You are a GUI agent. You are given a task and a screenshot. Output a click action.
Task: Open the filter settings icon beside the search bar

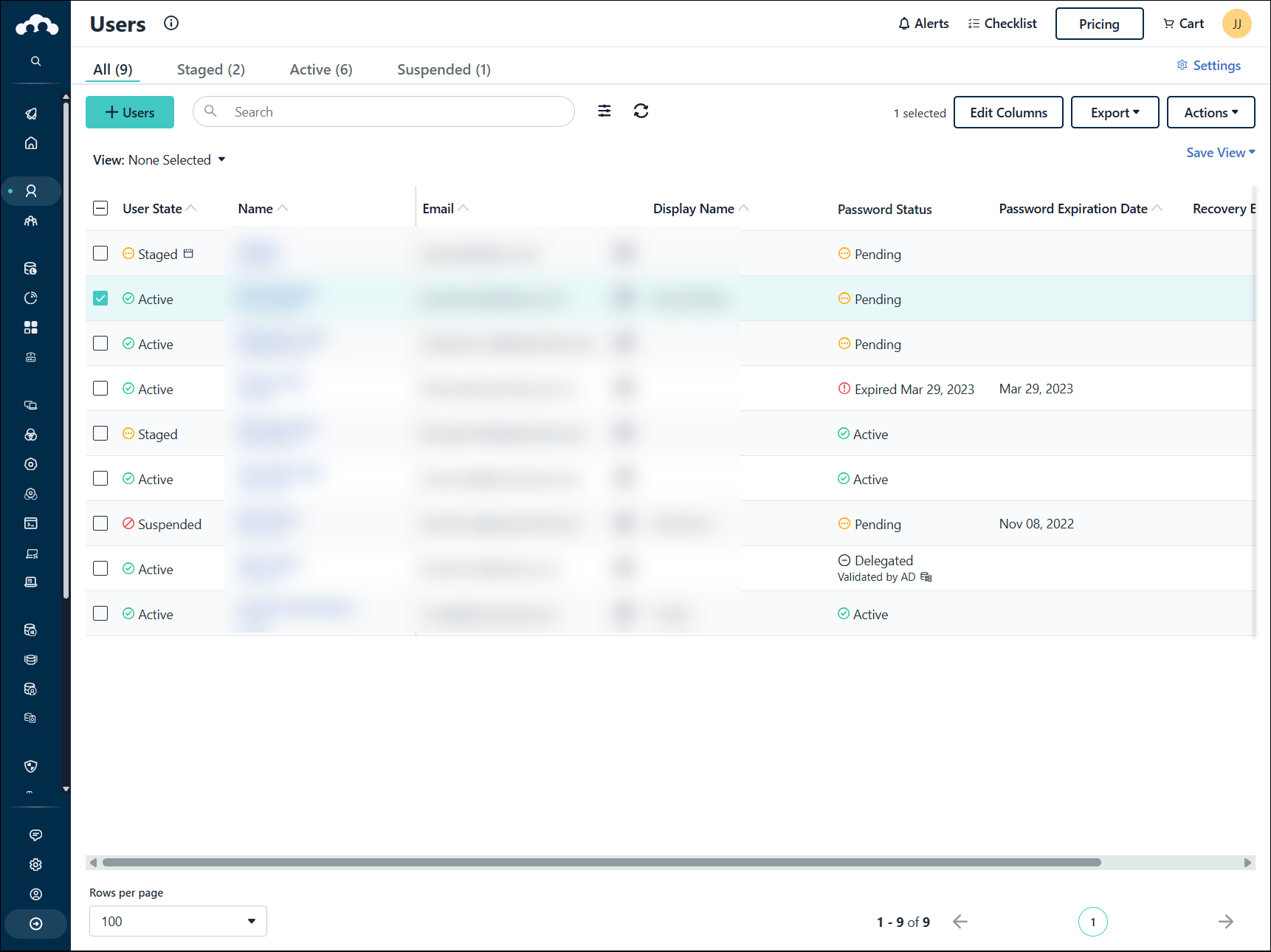[x=604, y=111]
